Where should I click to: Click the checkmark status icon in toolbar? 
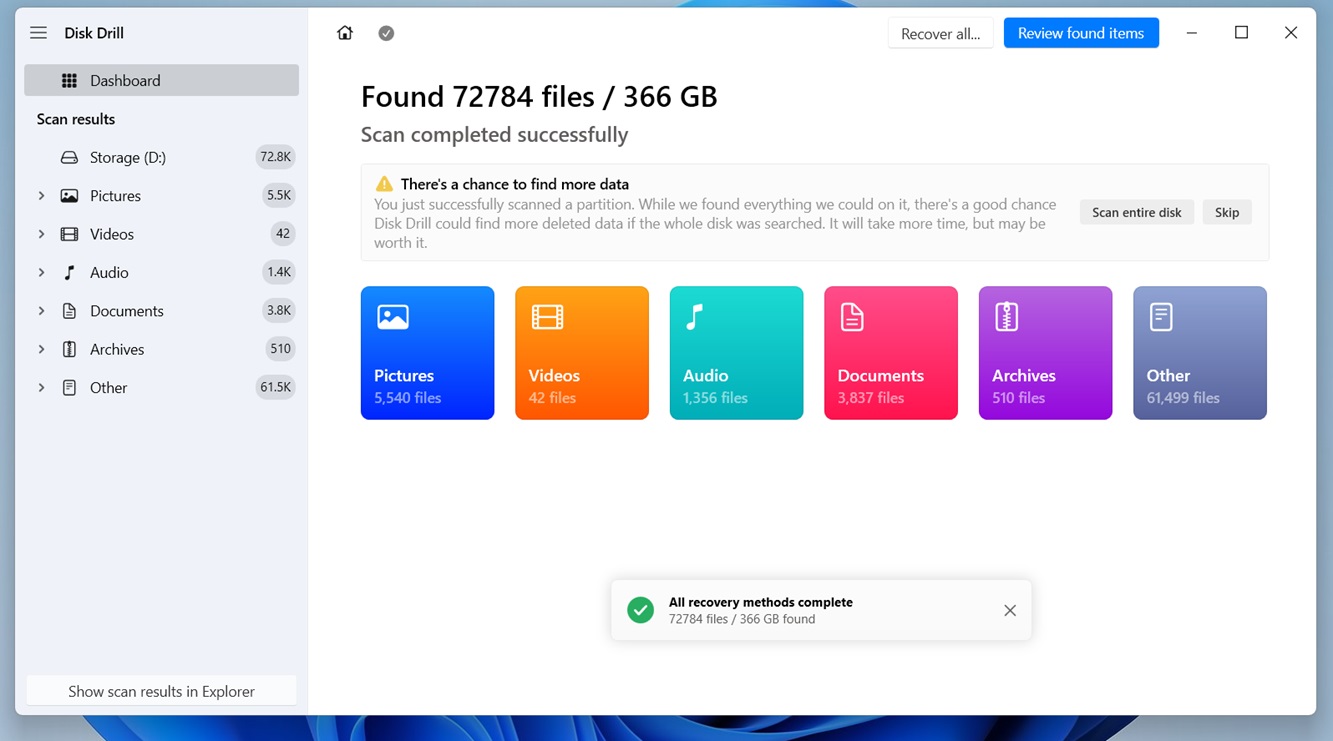[x=386, y=33]
